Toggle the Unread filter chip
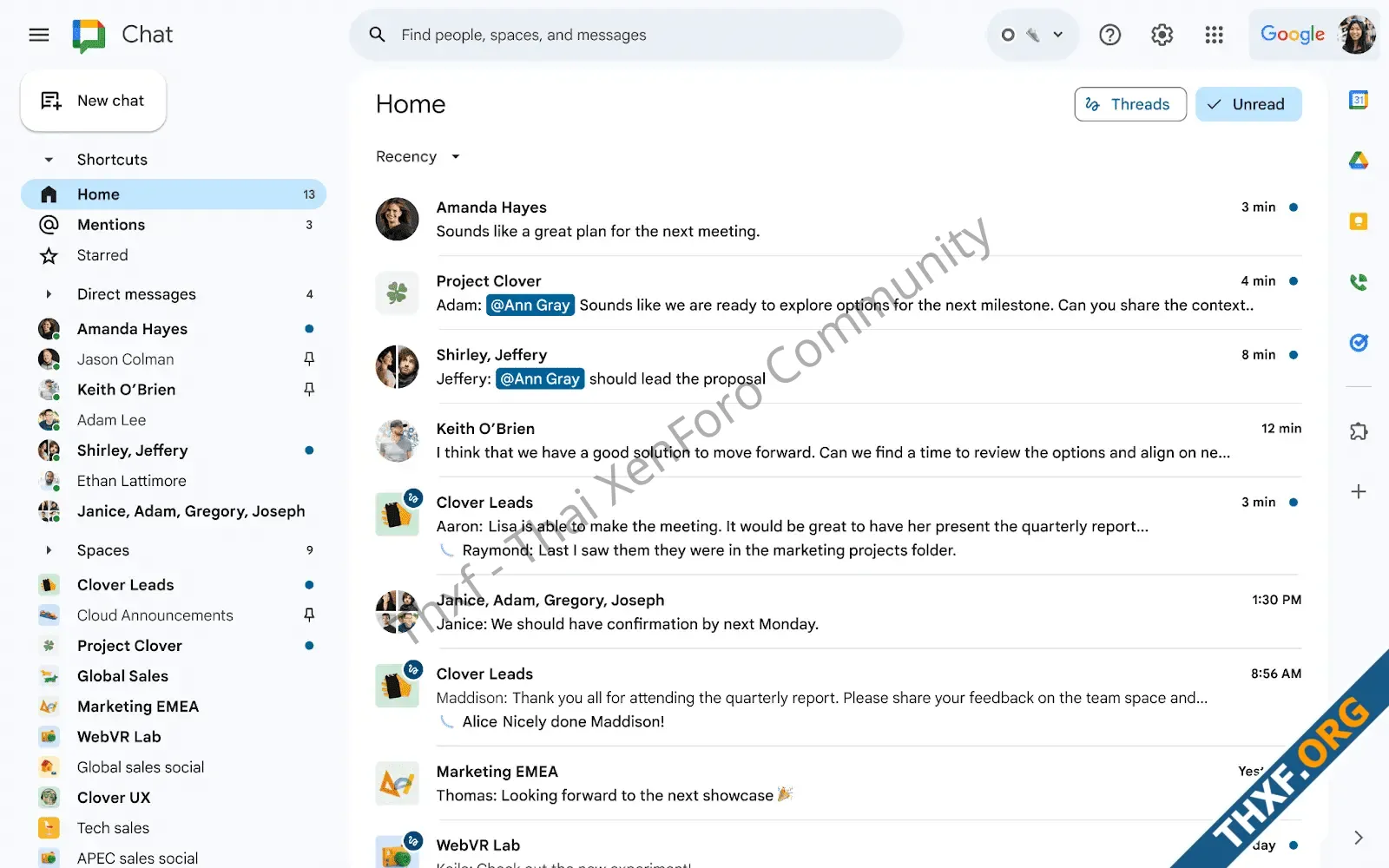1389x868 pixels. coord(1248,104)
